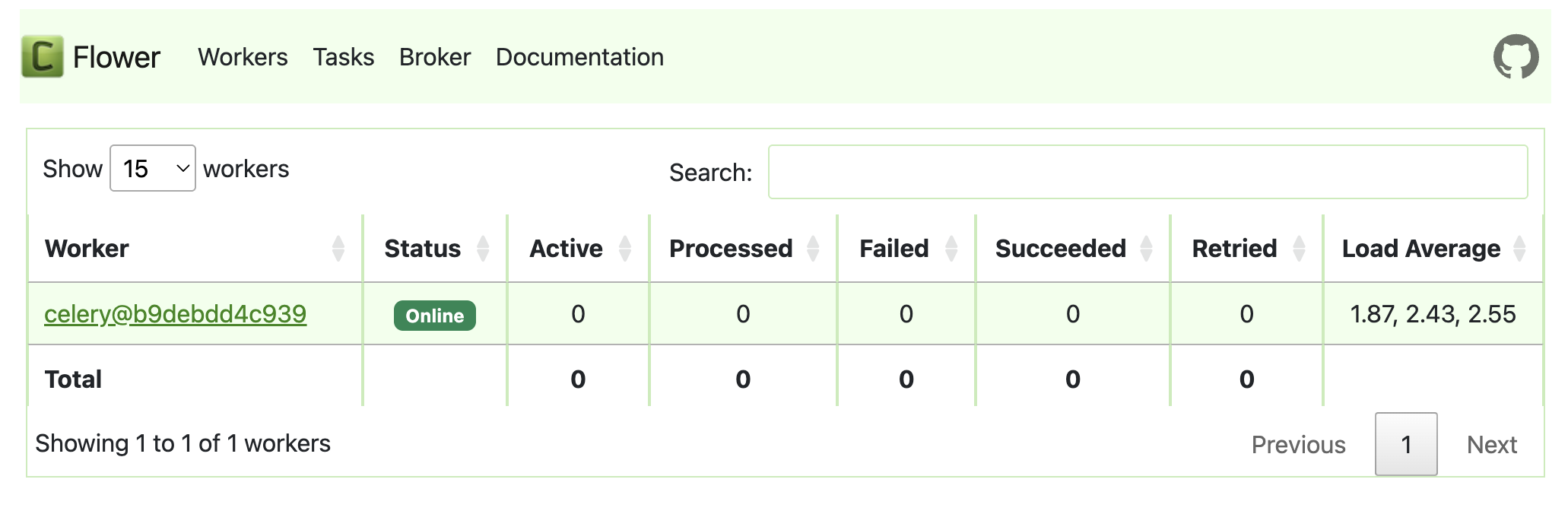Sort by Succeeded column arrows
Viewport: 1568px width, 511px height.
point(1147,249)
